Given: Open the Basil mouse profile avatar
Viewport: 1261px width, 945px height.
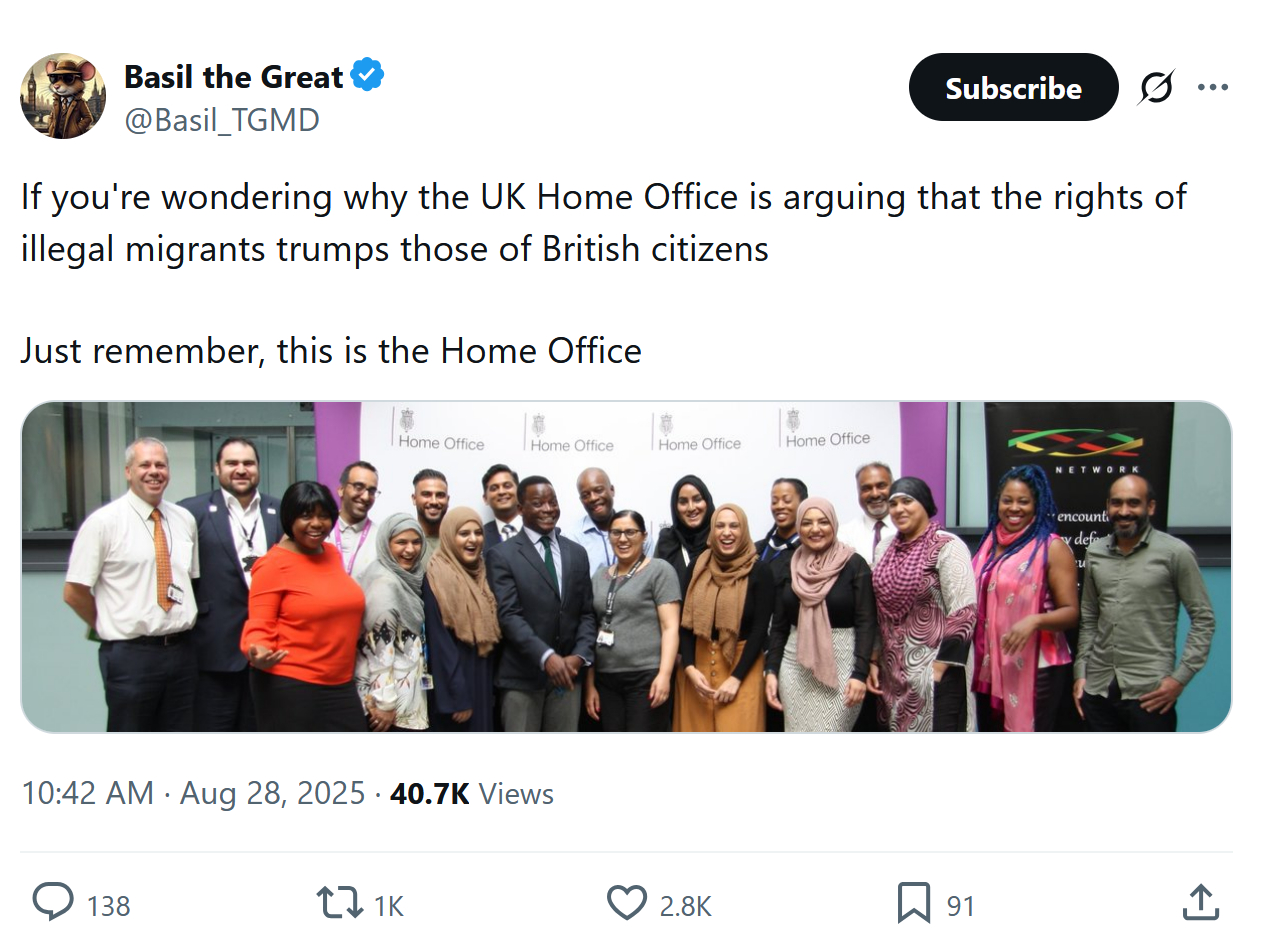Looking at the screenshot, I should [63, 96].
